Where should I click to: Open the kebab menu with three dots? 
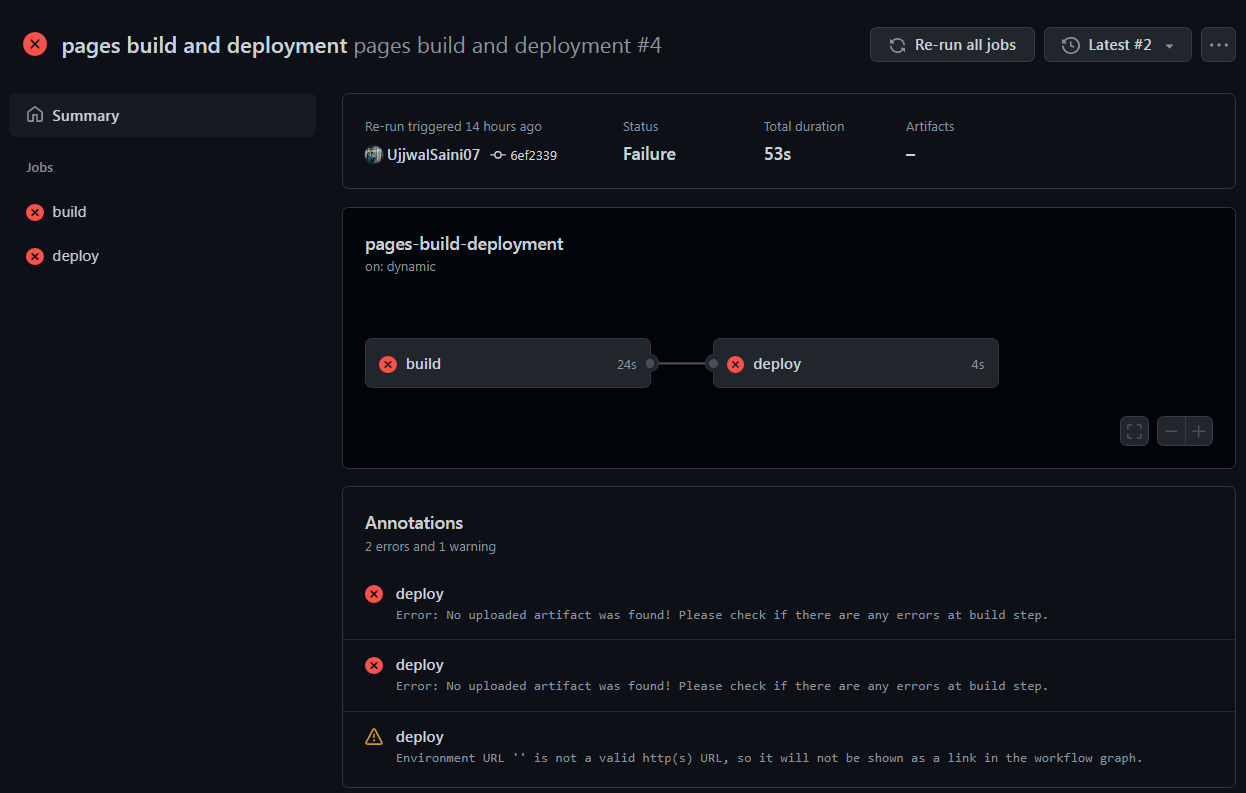tap(1218, 44)
